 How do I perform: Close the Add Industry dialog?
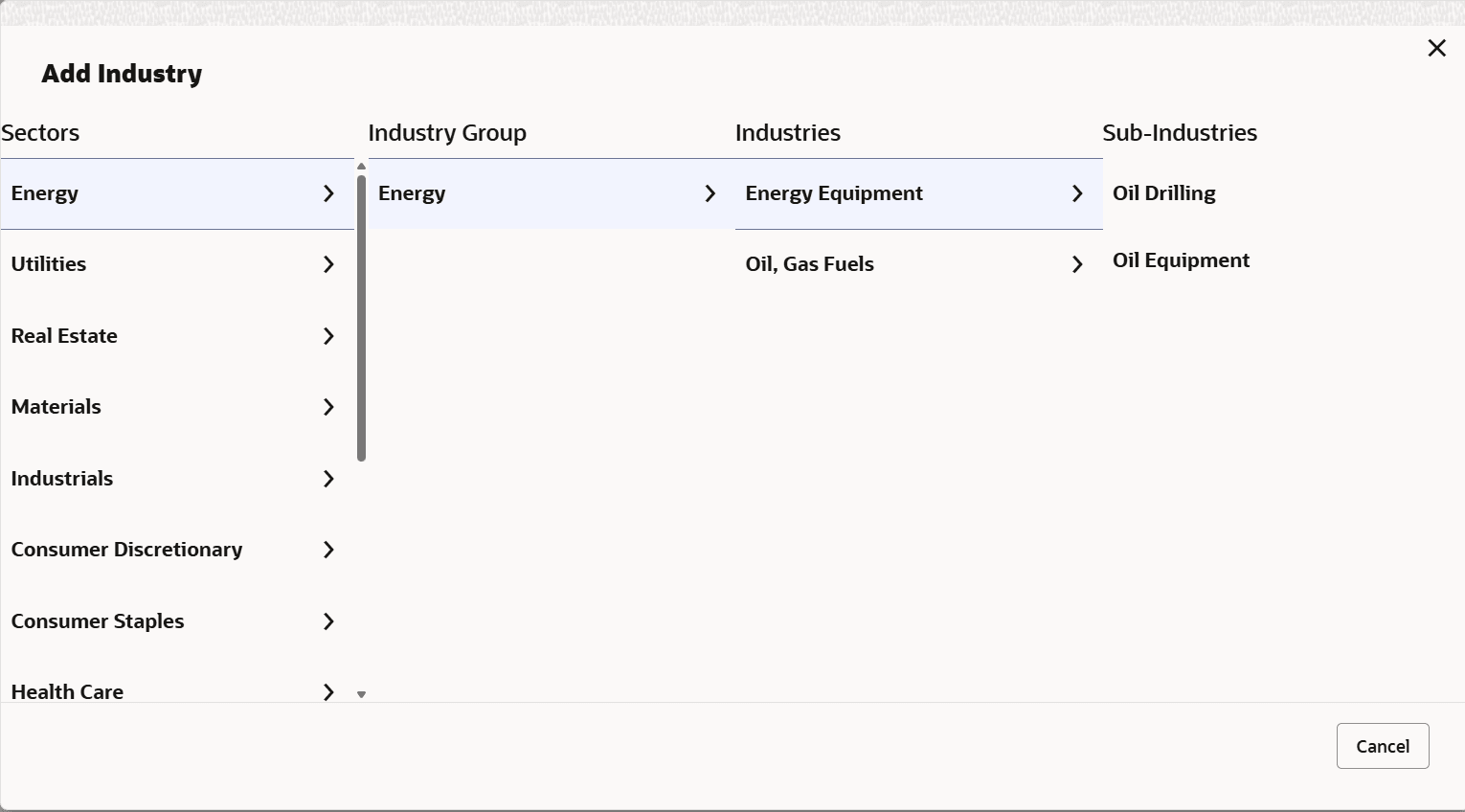[x=1436, y=48]
